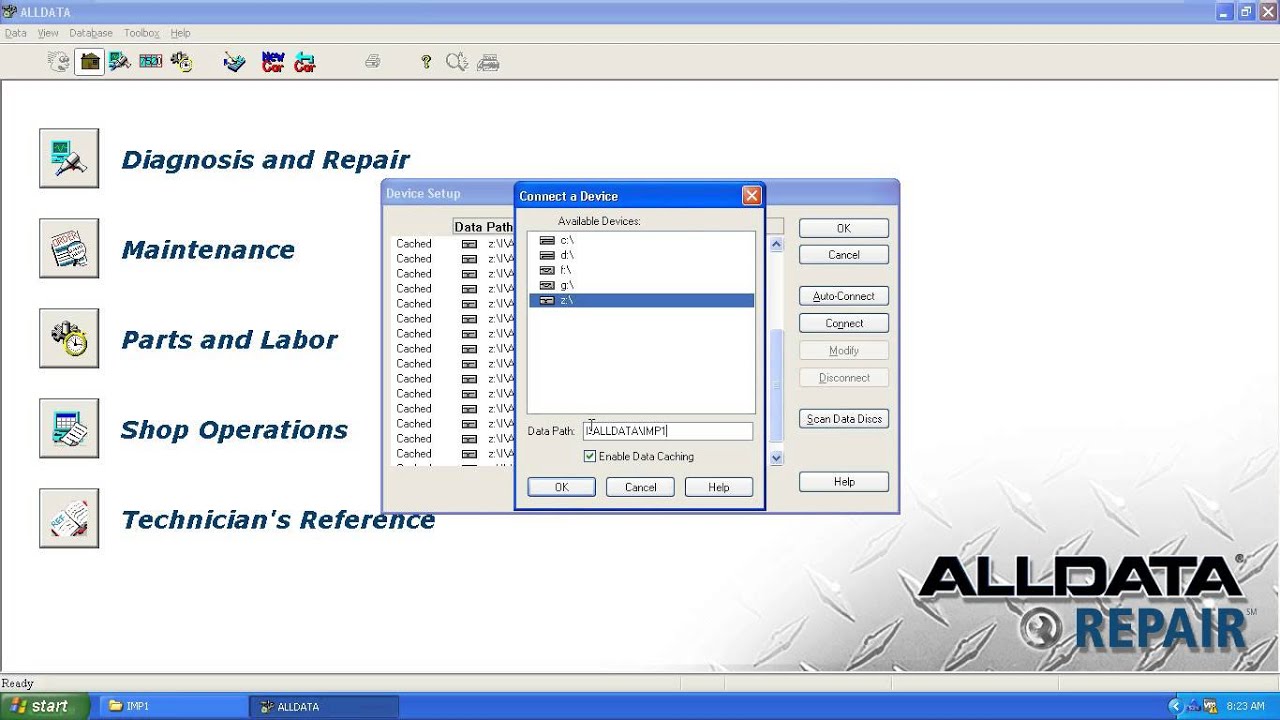Open the Maintenance icon button
The height and width of the screenshot is (720, 1280).
(x=69, y=248)
